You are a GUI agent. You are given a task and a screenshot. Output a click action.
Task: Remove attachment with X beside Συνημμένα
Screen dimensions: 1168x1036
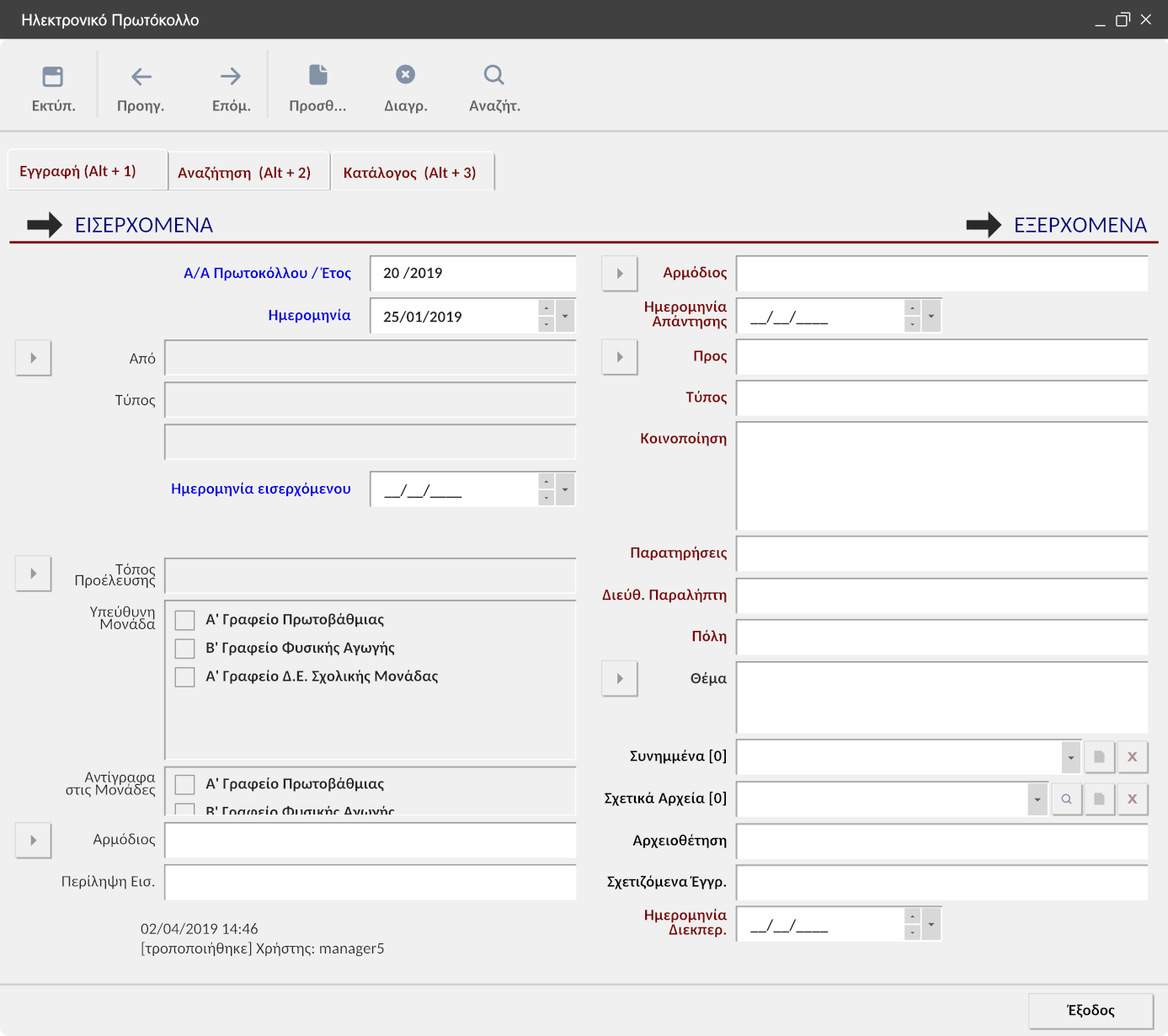pyautogui.click(x=1132, y=757)
